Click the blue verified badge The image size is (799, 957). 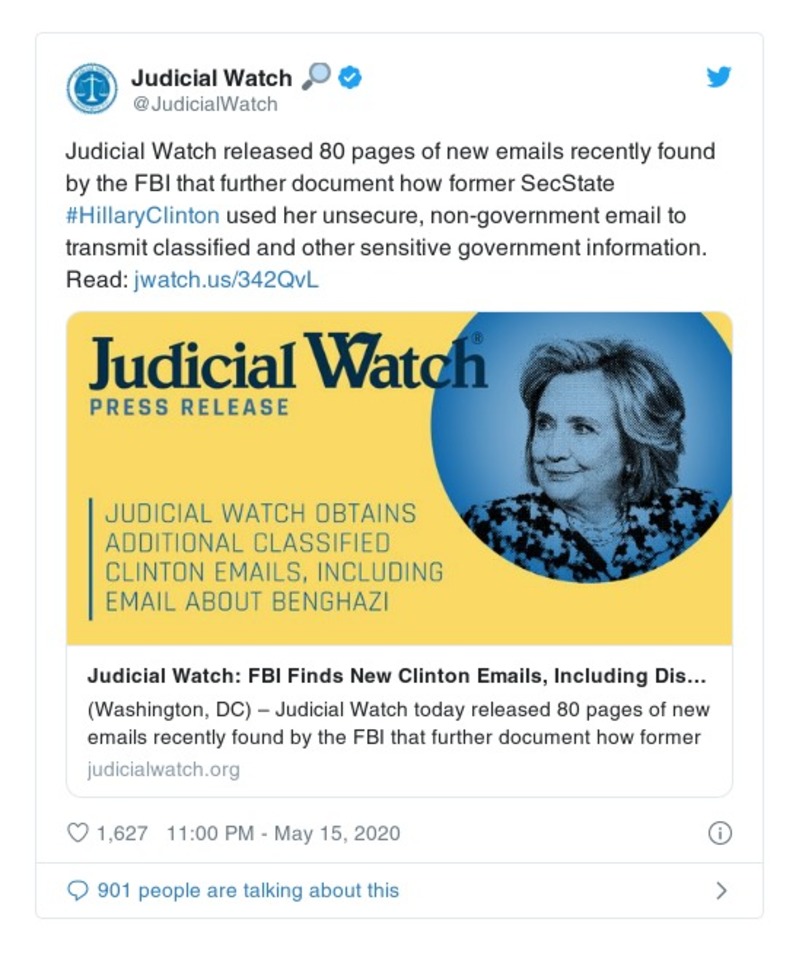tap(350, 78)
